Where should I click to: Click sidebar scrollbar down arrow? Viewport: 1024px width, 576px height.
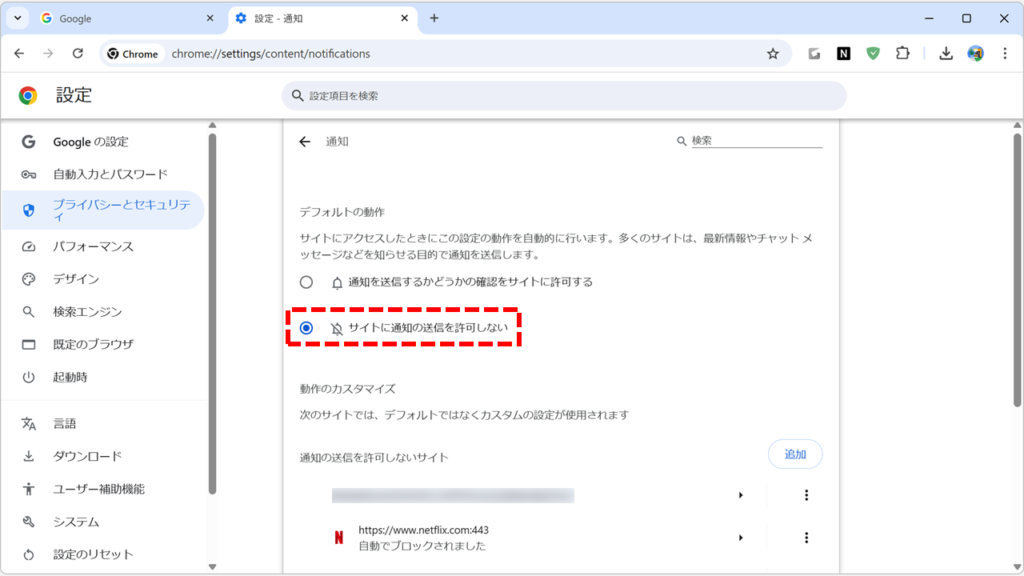tap(212, 567)
